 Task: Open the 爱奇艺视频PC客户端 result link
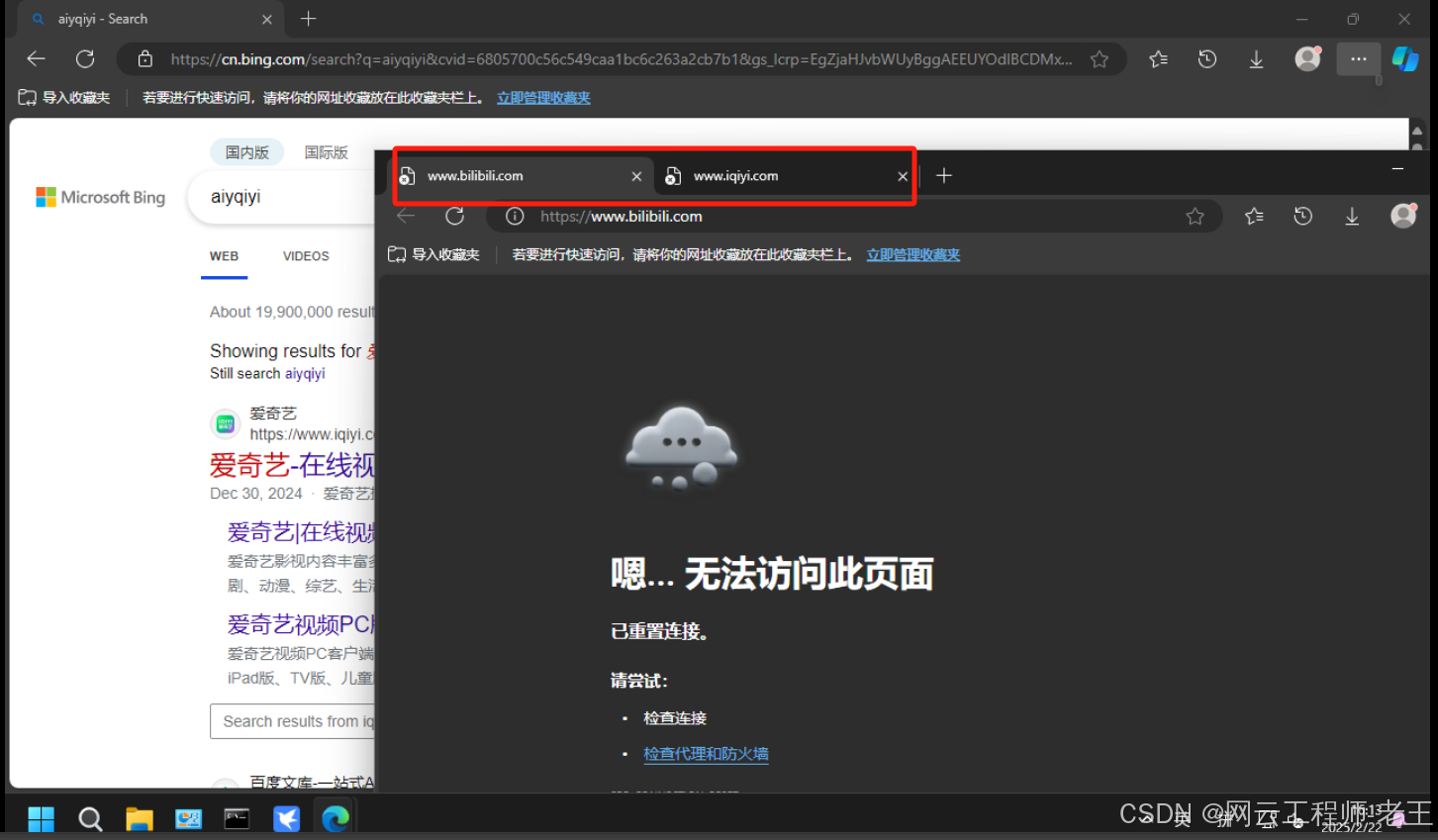(x=301, y=624)
